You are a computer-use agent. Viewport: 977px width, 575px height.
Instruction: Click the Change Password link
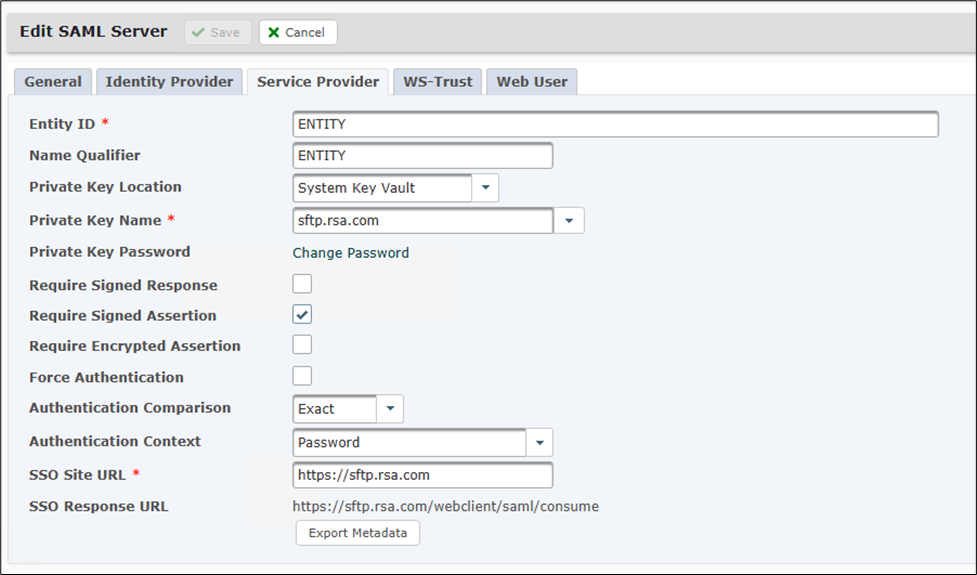[x=350, y=253]
